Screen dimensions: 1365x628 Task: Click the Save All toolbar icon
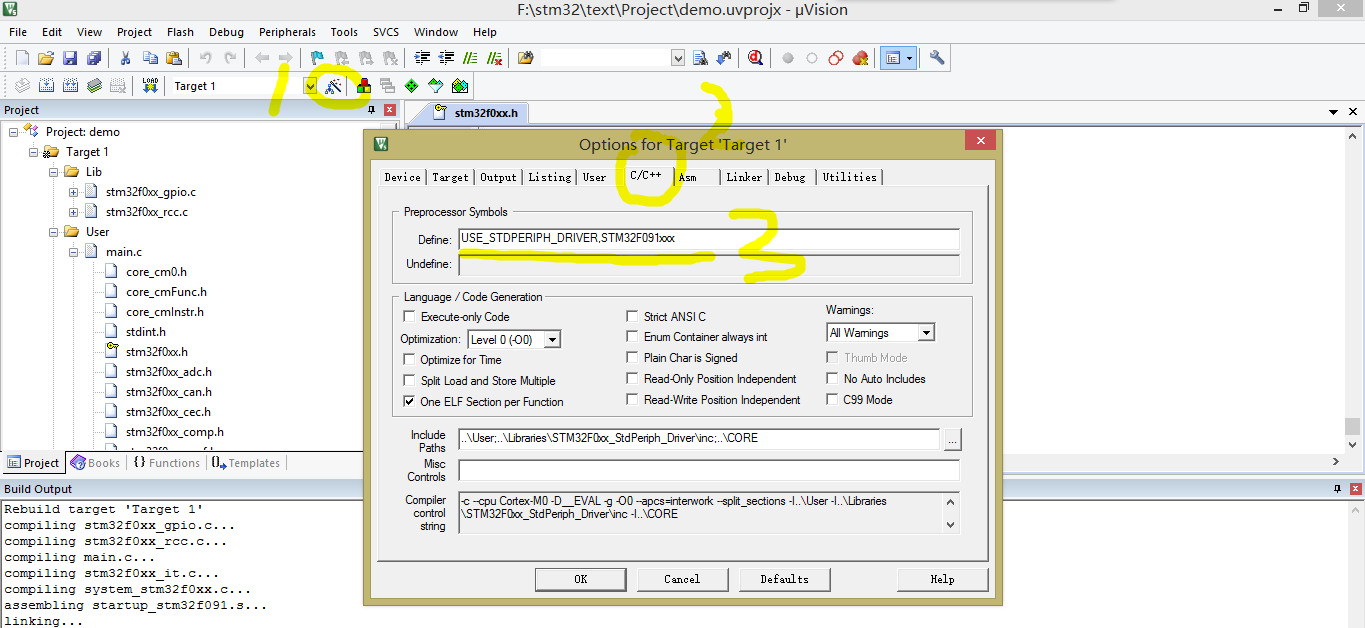[93, 58]
